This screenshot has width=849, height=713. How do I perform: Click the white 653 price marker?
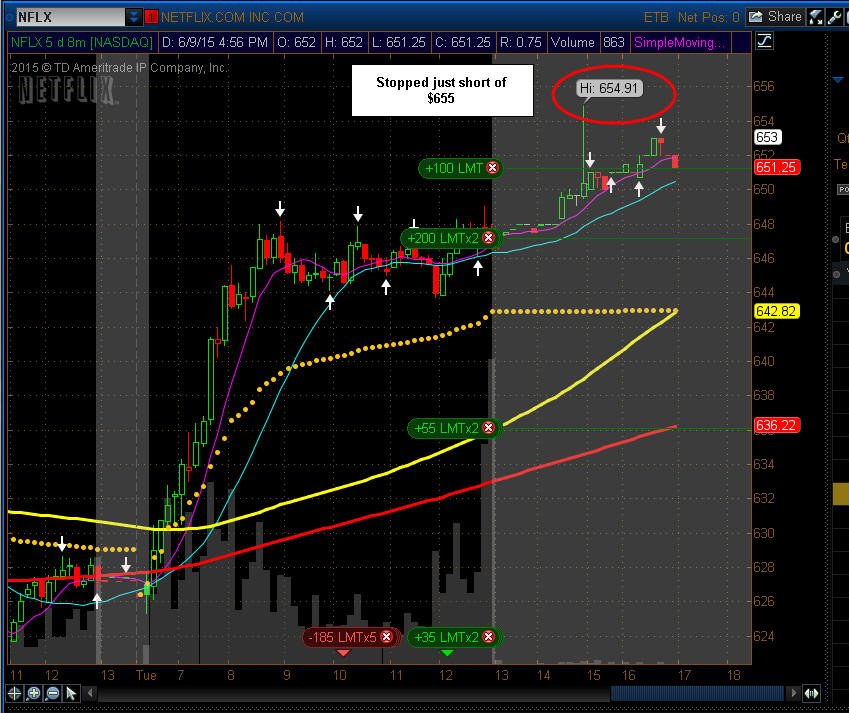point(767,137)
